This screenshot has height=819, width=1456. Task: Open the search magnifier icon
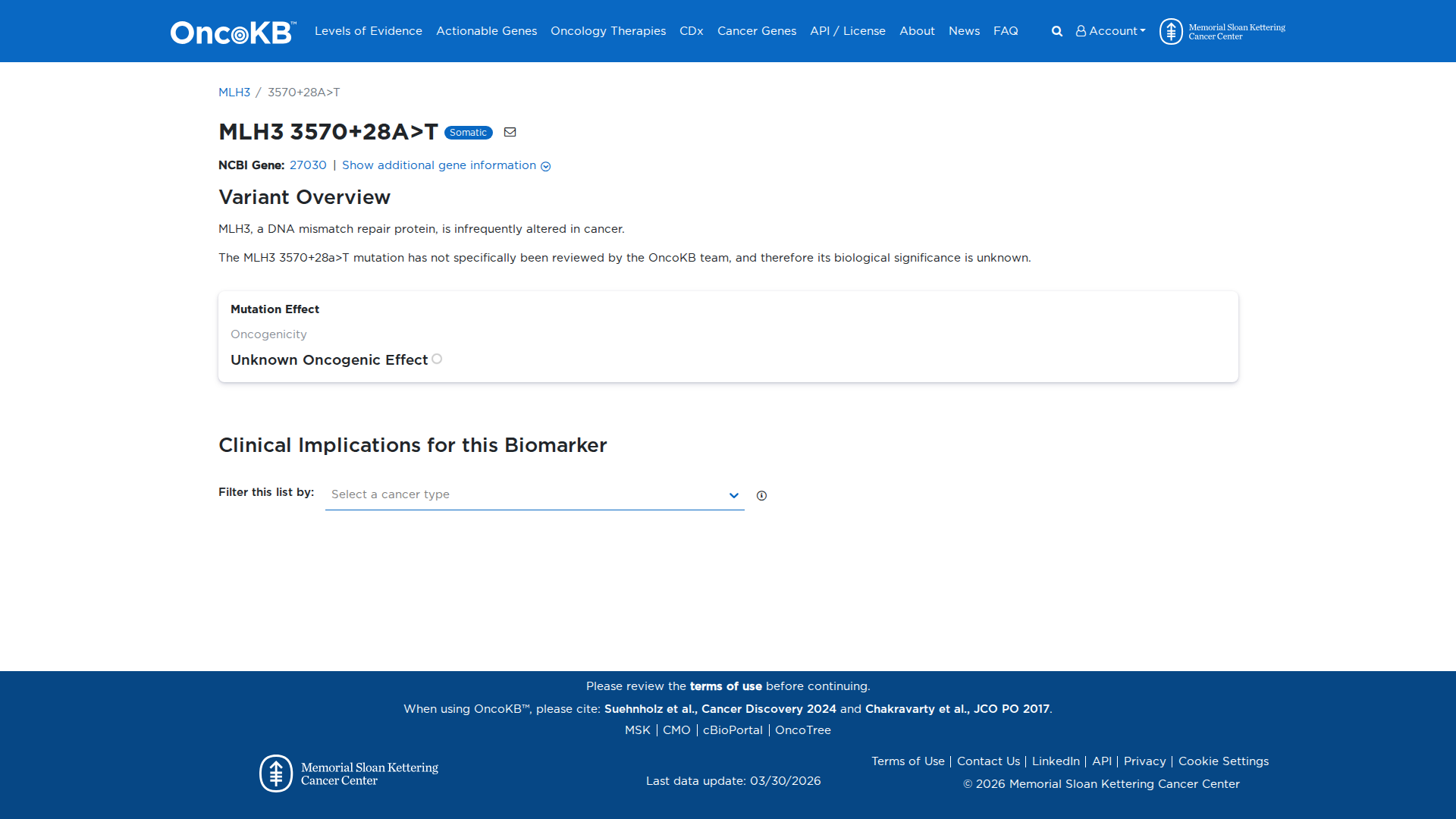(x=1056, y=31)
